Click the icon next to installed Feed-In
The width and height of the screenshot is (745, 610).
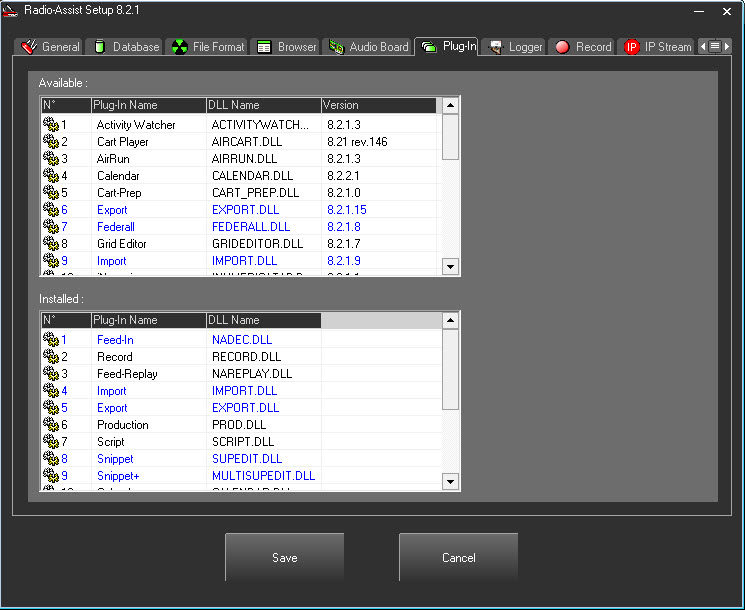50,340
